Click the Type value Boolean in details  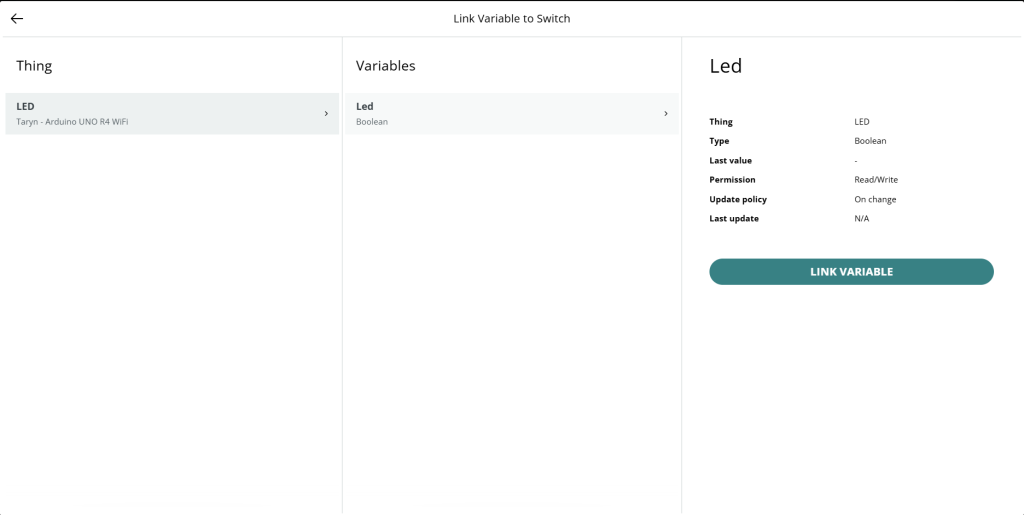(870, 141)
